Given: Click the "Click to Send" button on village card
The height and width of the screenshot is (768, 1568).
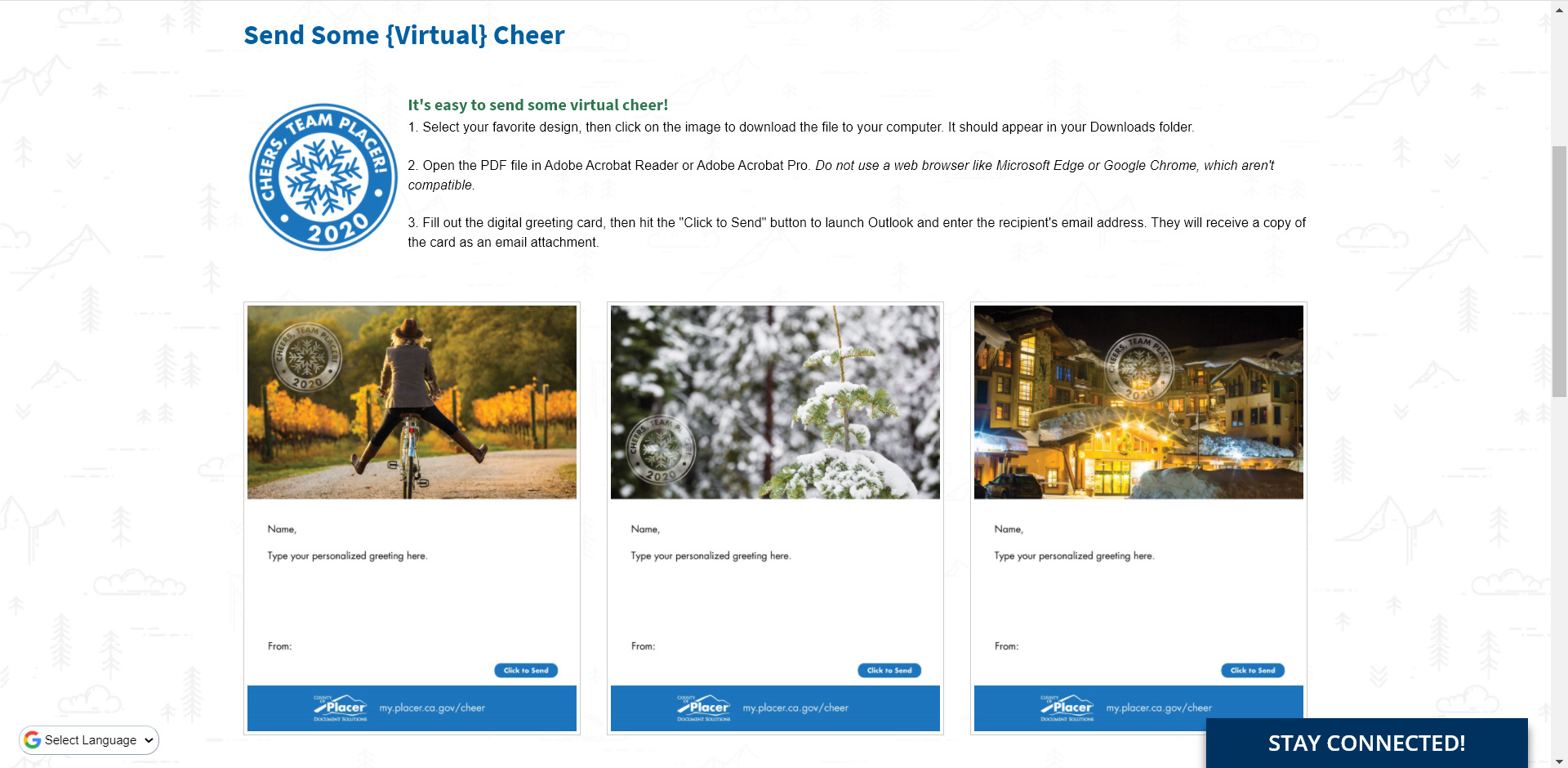Looking at the screenshot, I should [x=1253, y=671].
